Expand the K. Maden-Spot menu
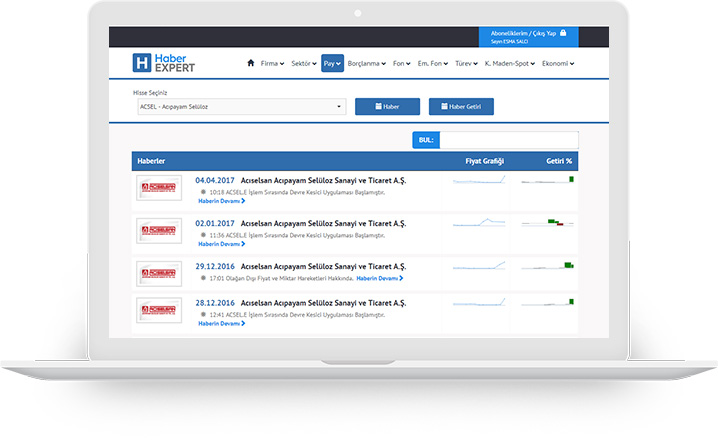This screenshot has width=718, height=440. 510,64
